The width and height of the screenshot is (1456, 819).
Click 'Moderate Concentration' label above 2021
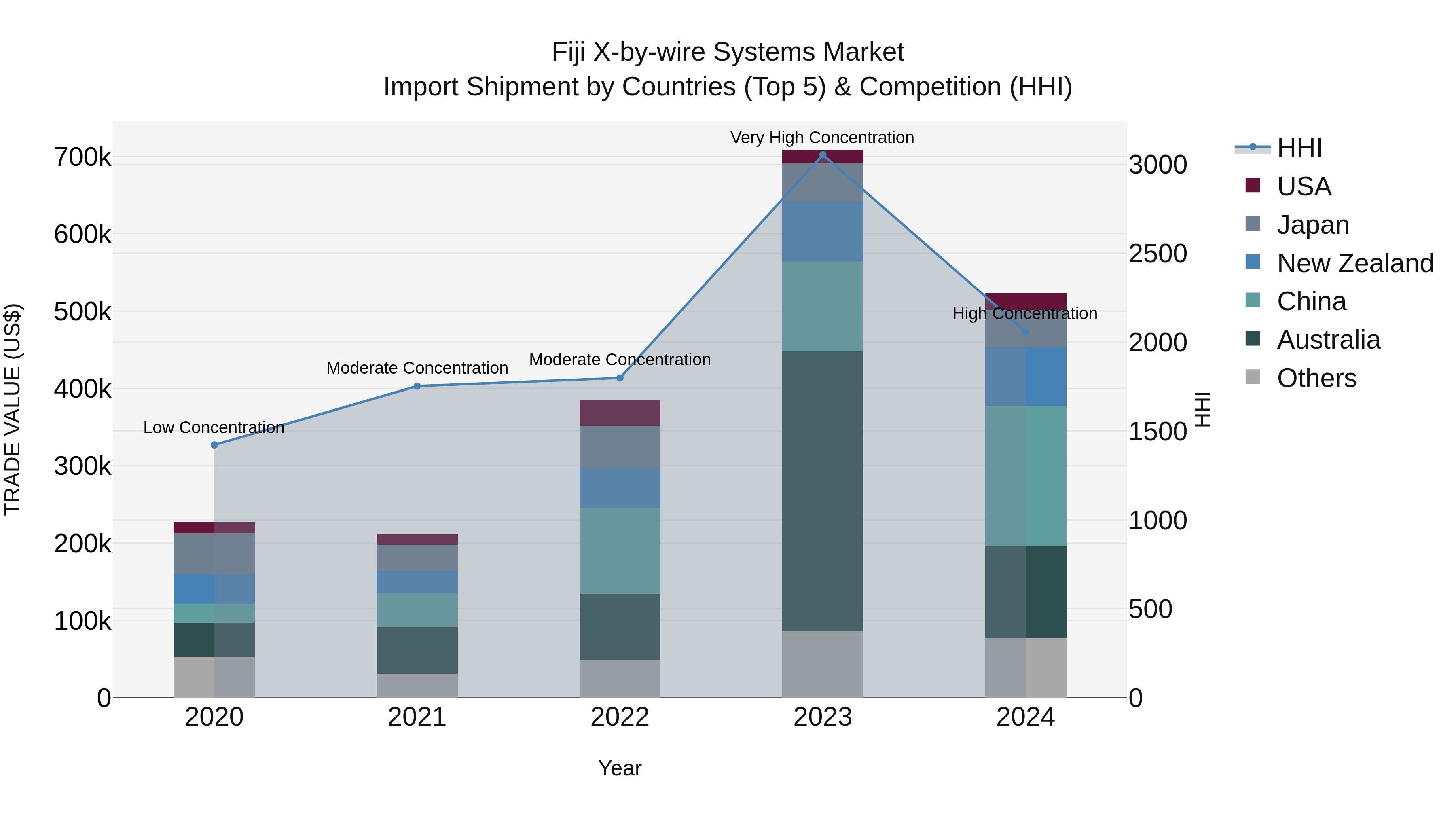417,368
